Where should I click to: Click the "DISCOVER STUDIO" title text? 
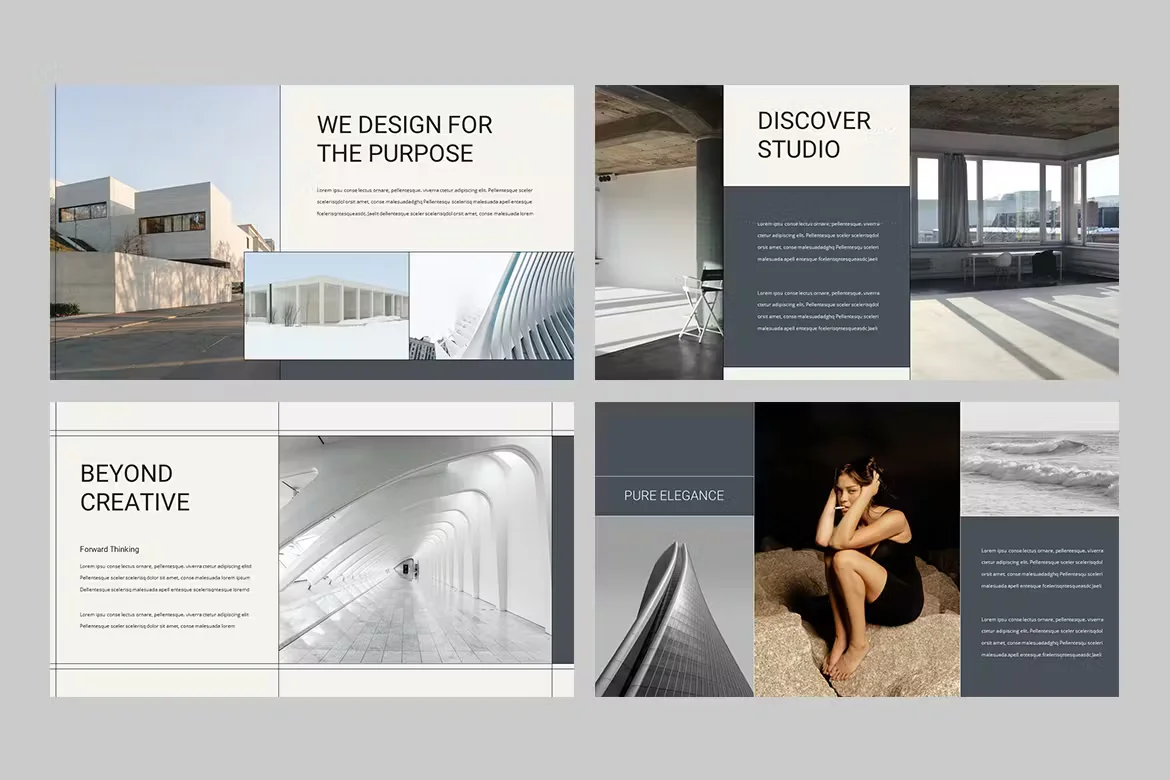813,135
